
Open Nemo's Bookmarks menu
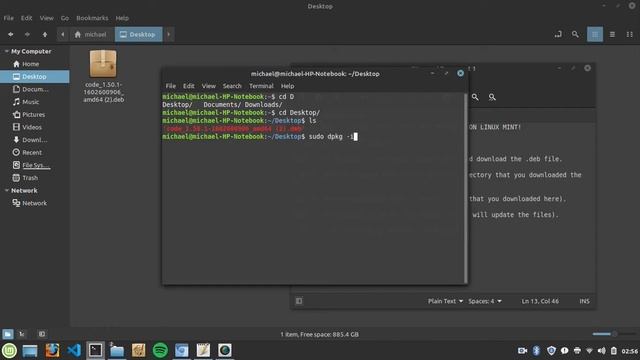(x=92, y=18)
